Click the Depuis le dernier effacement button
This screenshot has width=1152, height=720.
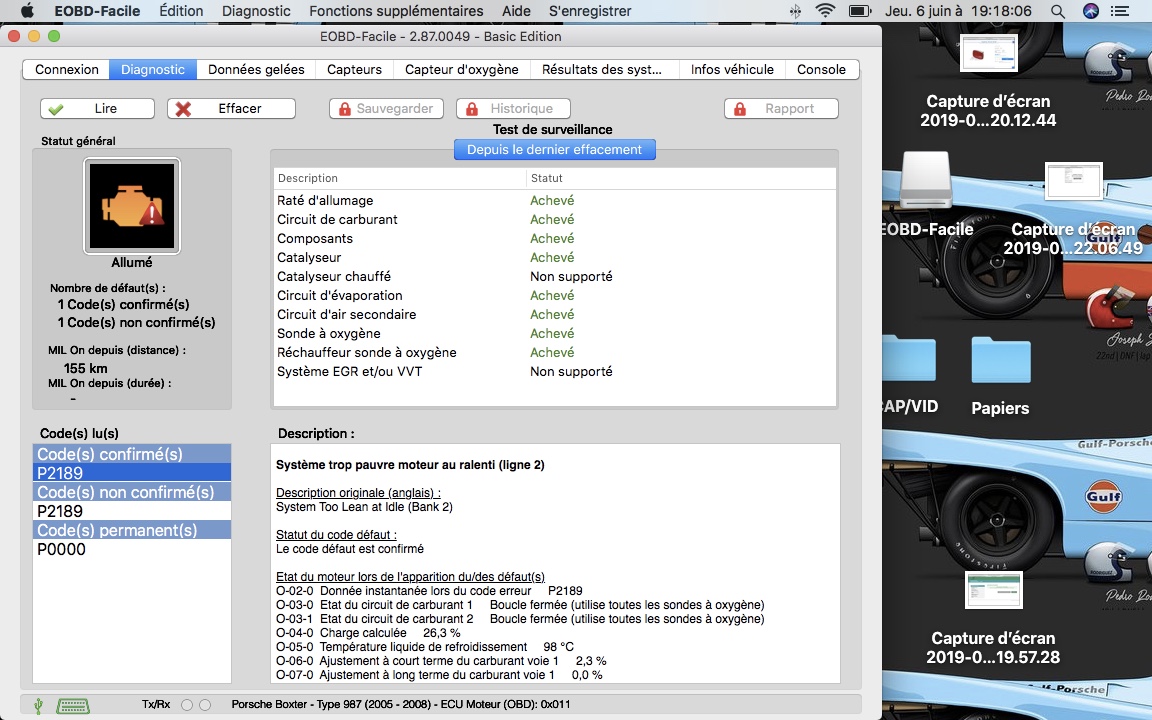click(555, 149)
